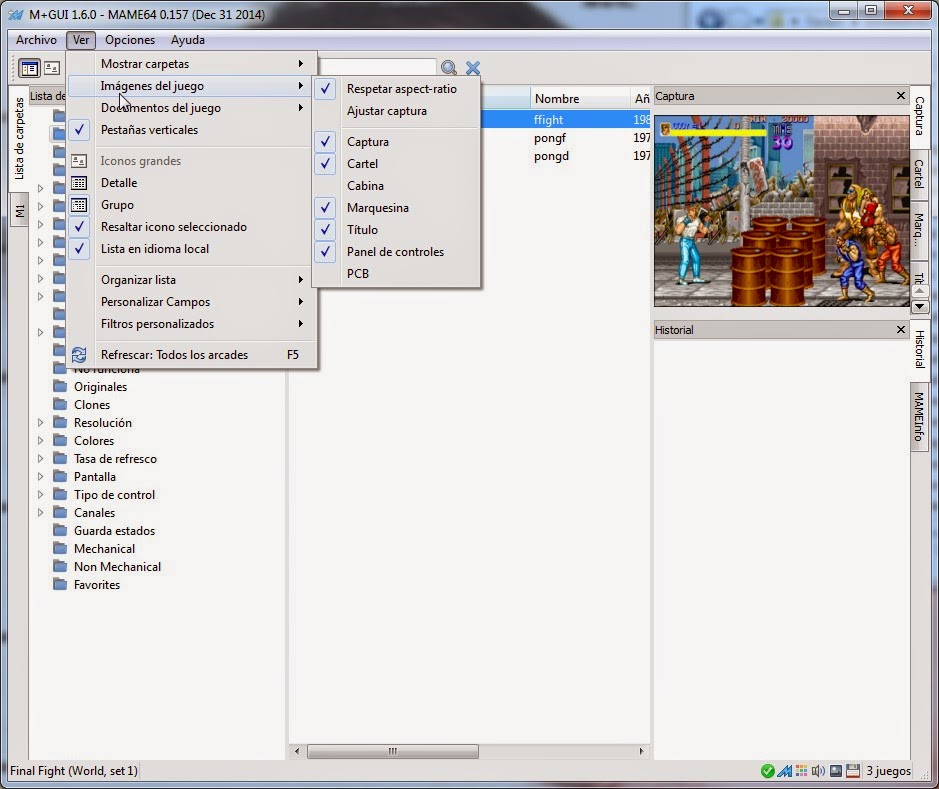Open the Opciones menu
939x789 pixels.
coord(130,40)
